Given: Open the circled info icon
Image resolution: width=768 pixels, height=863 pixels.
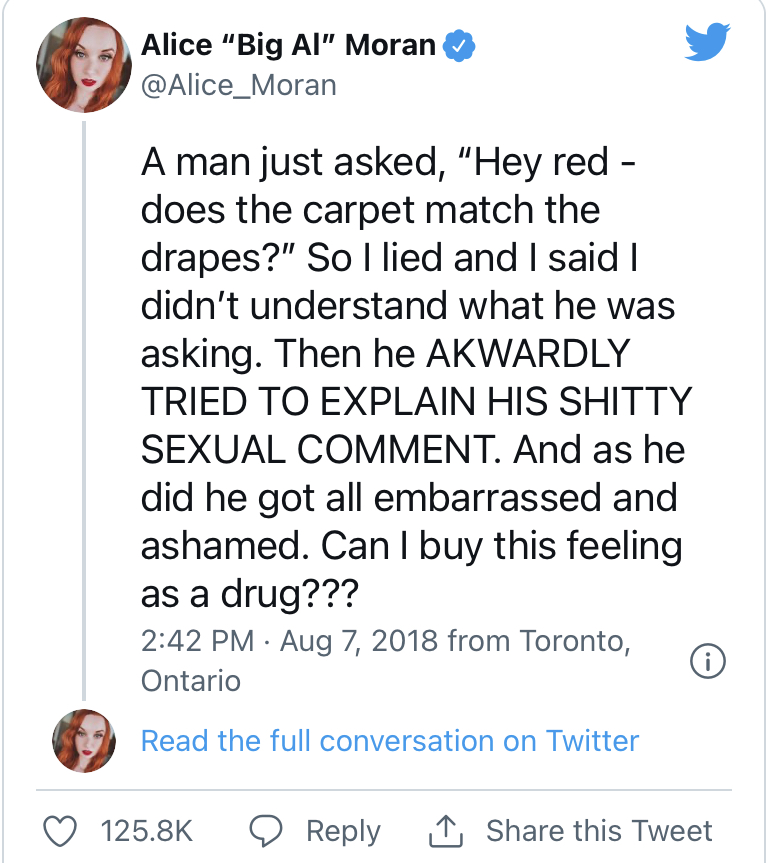Looking at the screenshot, I should (x=707, y=660).
